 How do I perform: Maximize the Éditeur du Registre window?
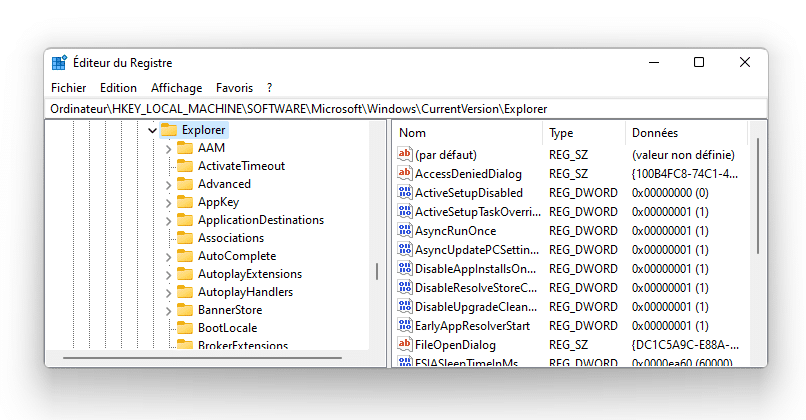point(699,62)
